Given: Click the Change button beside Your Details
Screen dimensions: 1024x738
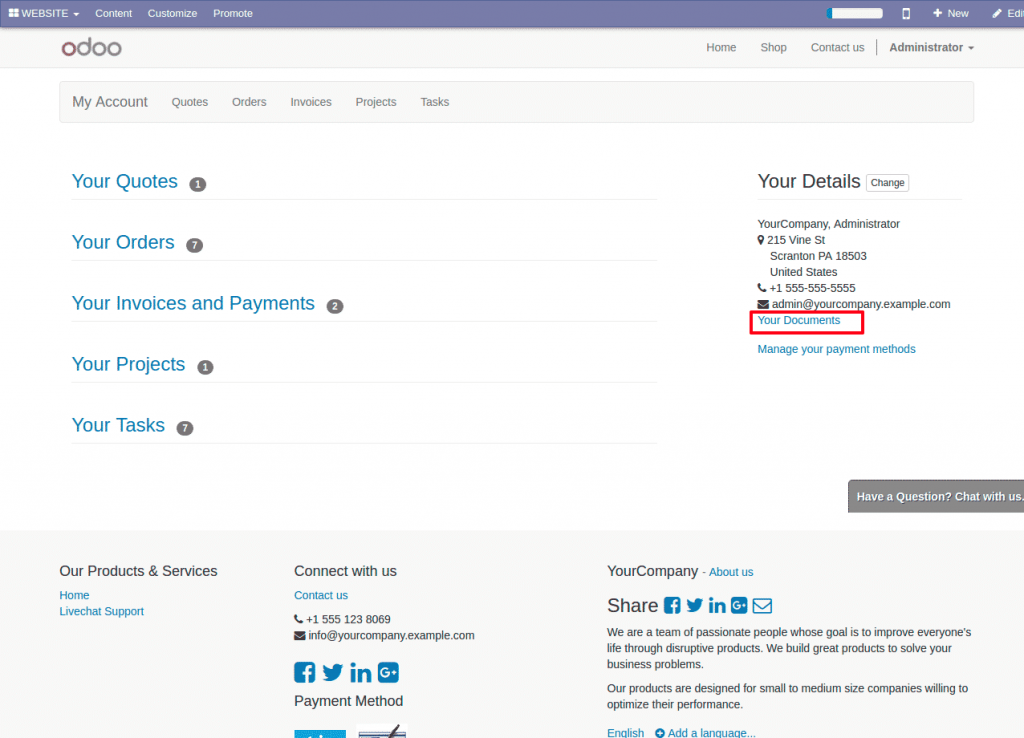Looking at the screenshot, I should pos(887,183).
